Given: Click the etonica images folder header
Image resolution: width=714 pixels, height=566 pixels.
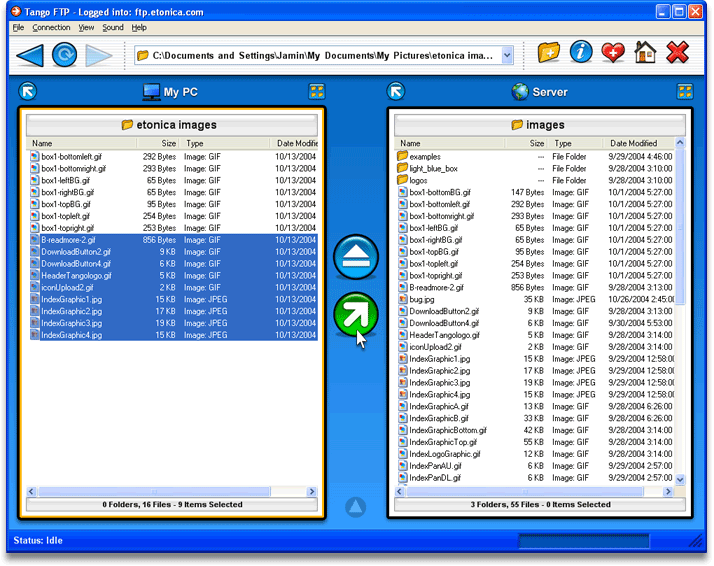Looking at the screenshot, I should point(172,125).
